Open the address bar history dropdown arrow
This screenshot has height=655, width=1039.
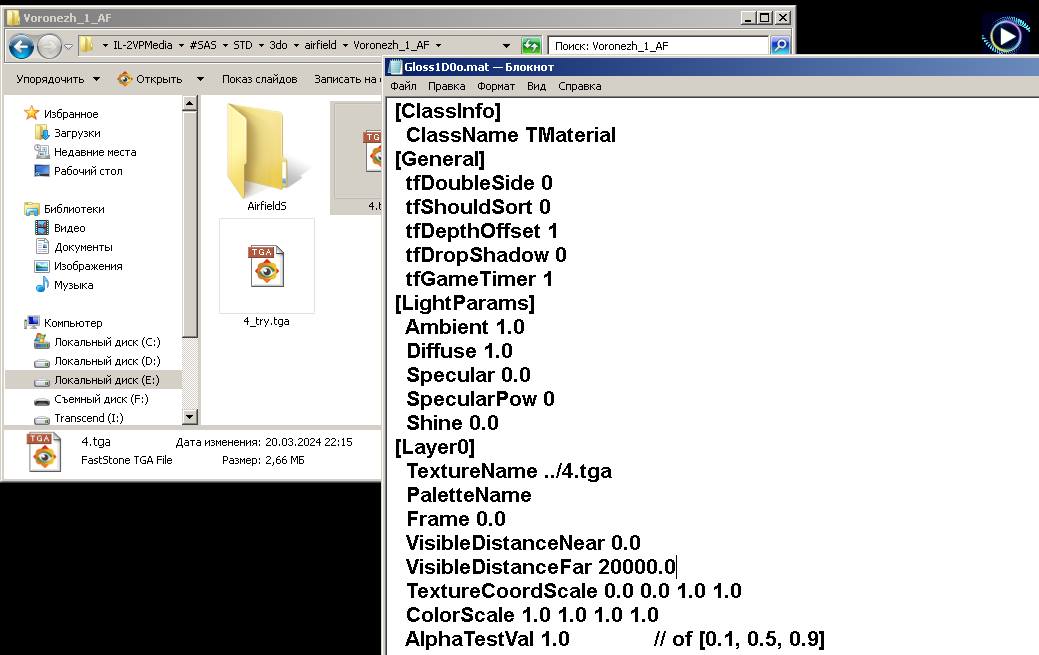click(x=506, y=46)
